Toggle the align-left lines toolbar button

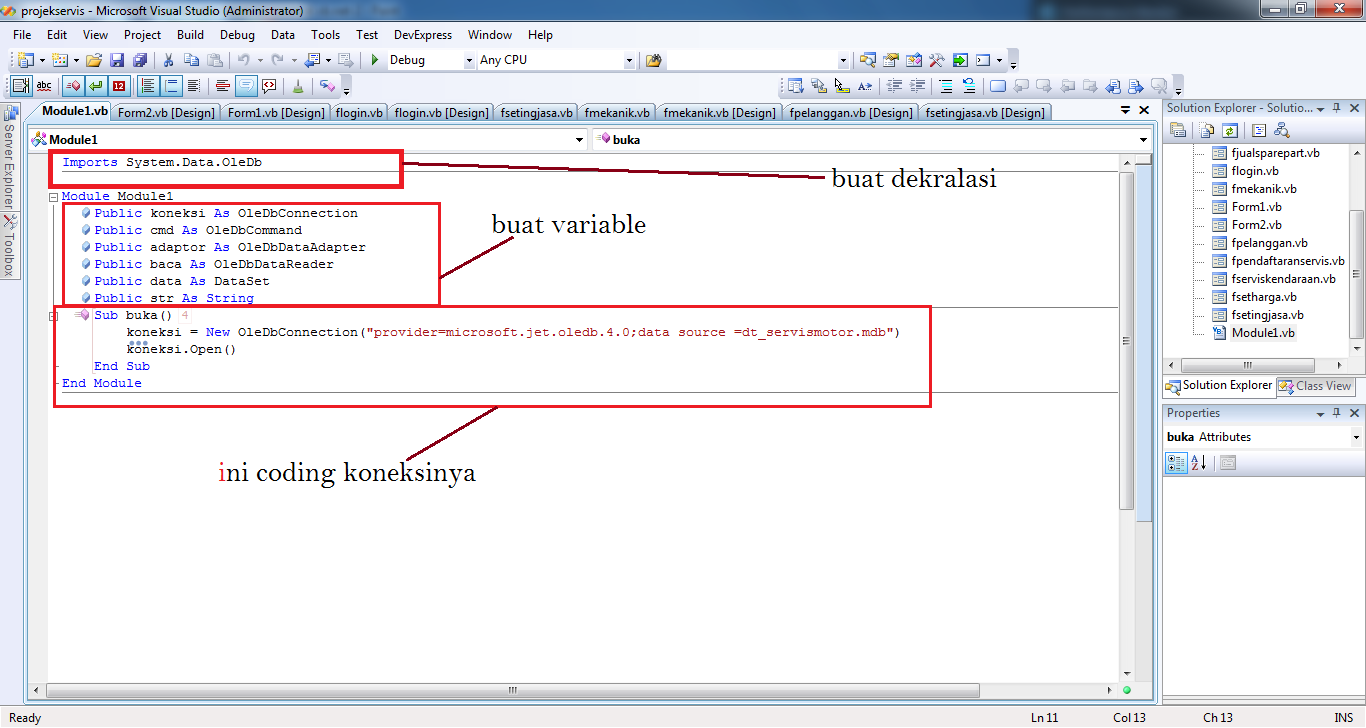[x=148, y=85]
